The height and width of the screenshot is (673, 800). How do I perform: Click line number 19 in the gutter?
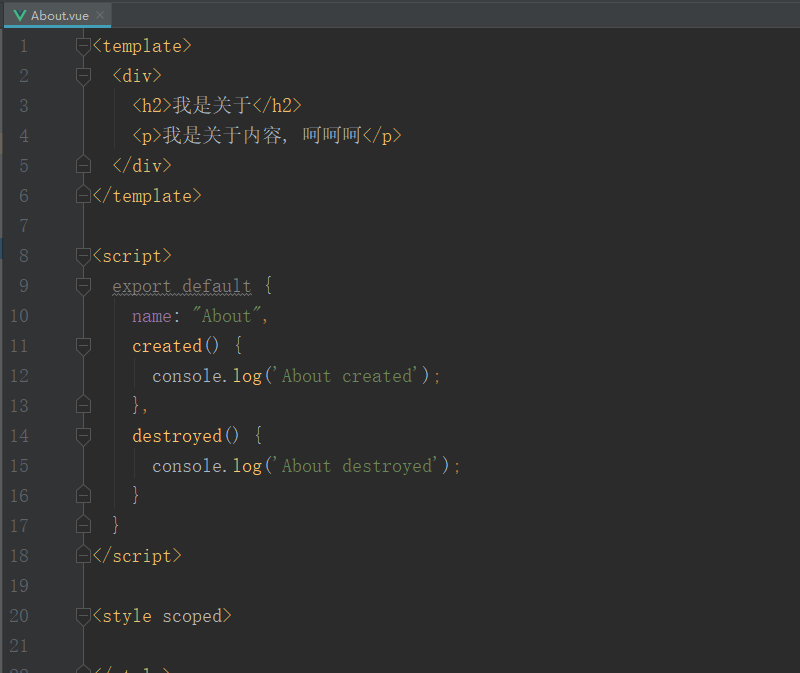(x=19, y=585)
